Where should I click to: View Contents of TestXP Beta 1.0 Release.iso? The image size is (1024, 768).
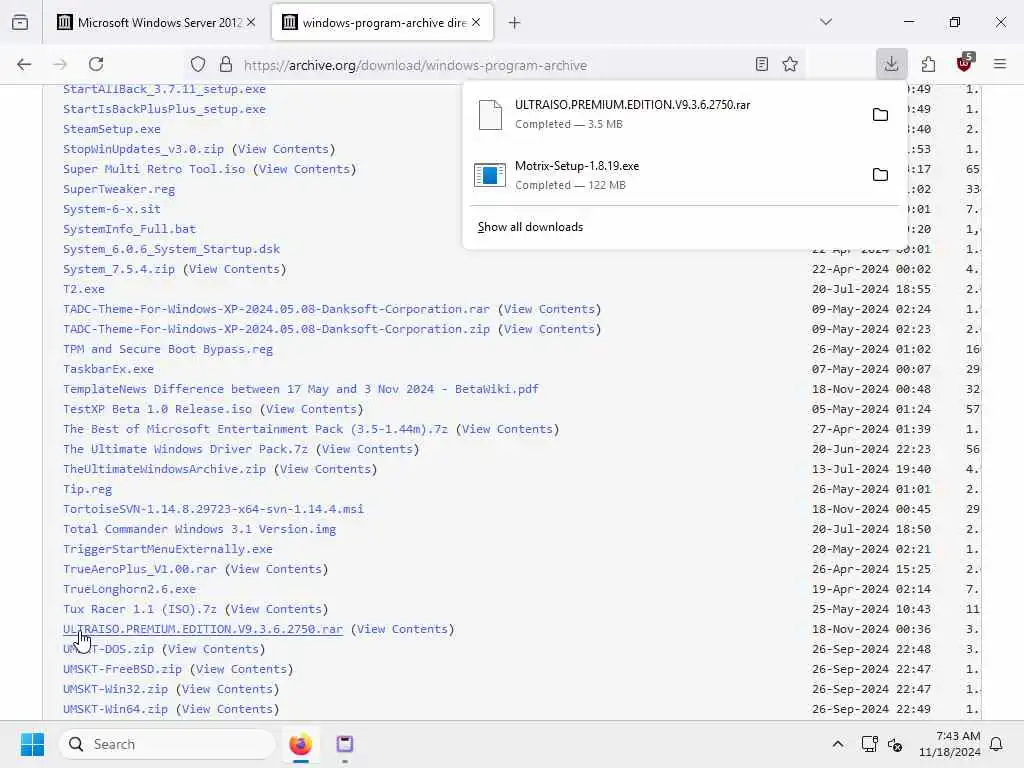coord(312,409)
